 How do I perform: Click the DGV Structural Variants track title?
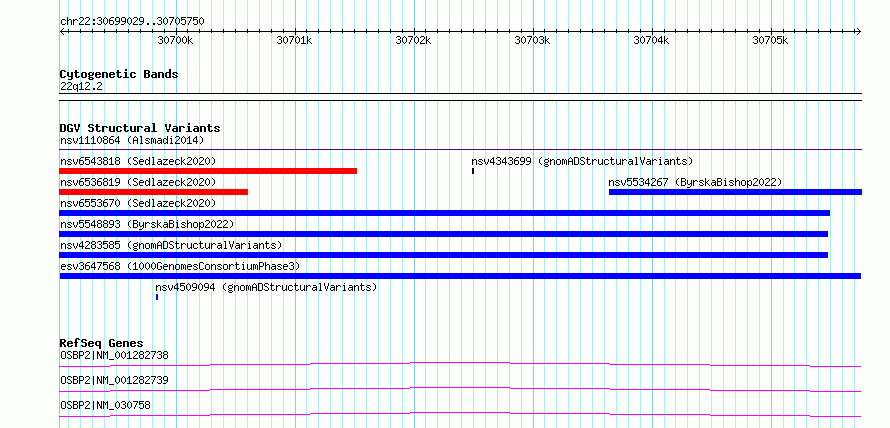tap(140, 128)
